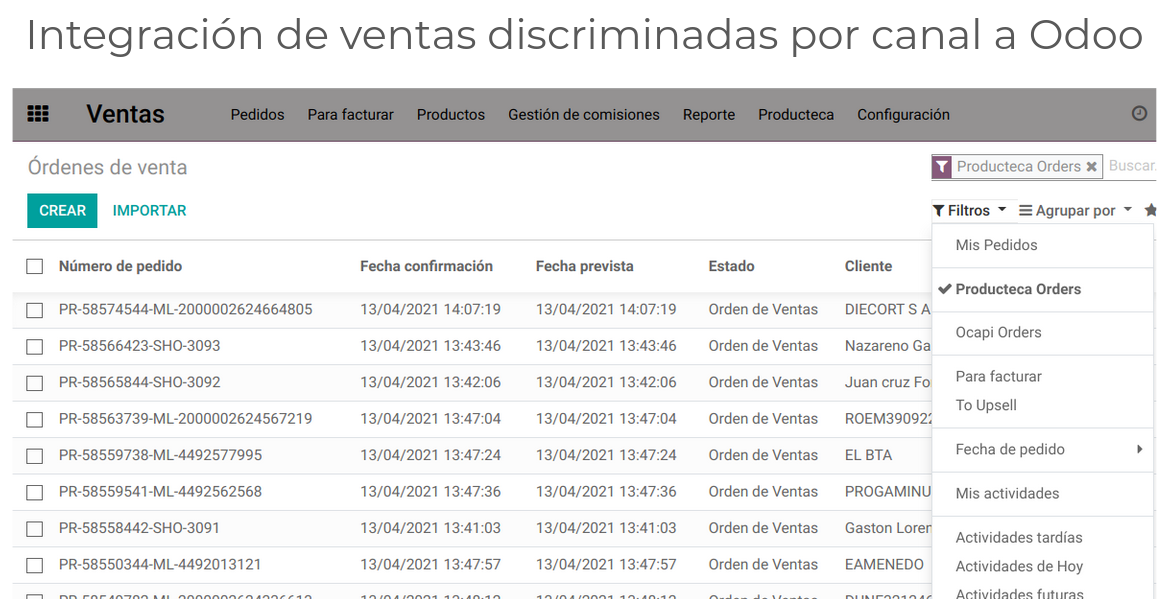Click the Ventas app title
Viewport: 1165px width, 599px height.
126,114
